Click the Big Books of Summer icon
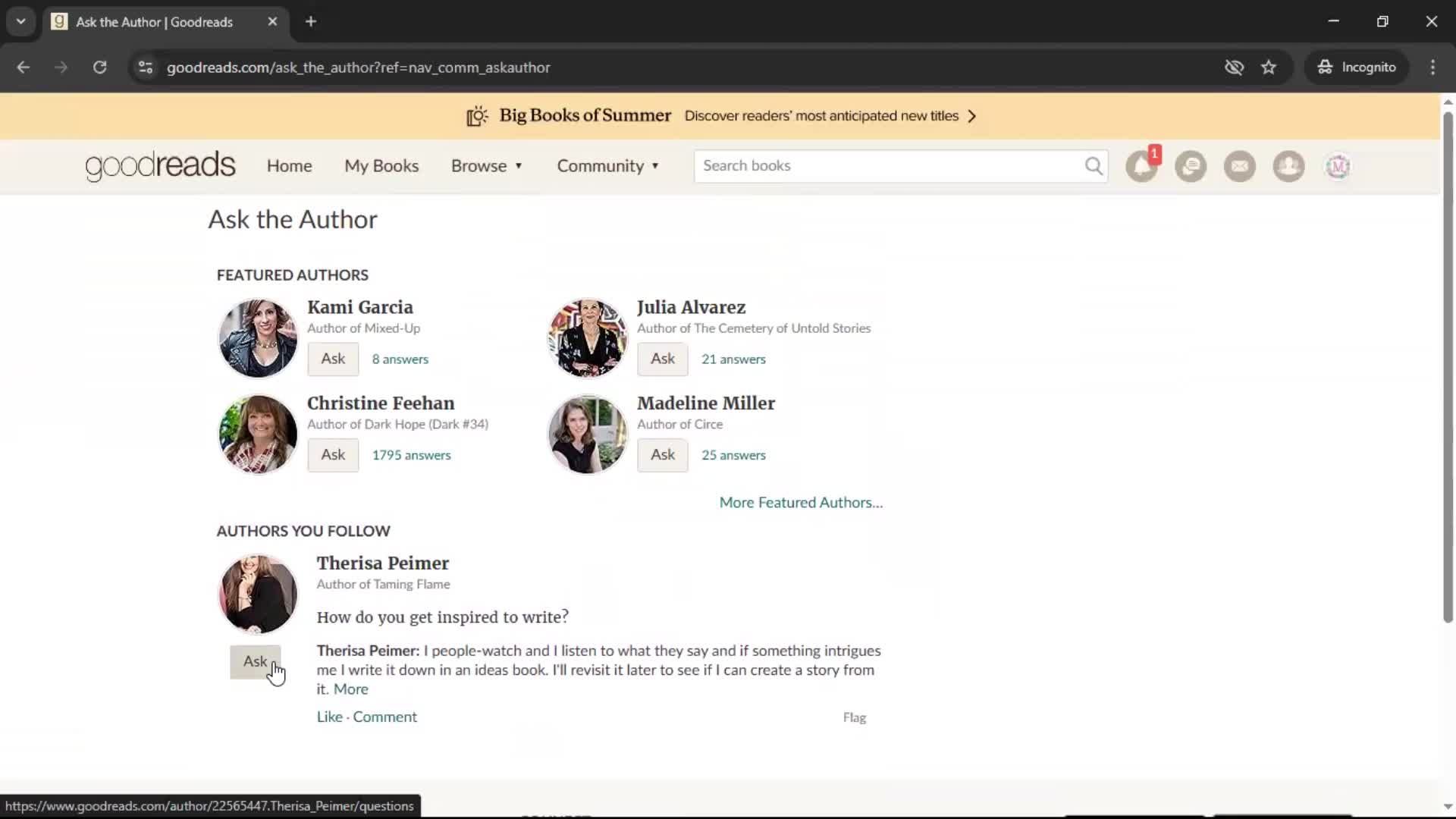The width and height of the screenshot is (1456, 819). pyautogui.click(x=477, y=116)
